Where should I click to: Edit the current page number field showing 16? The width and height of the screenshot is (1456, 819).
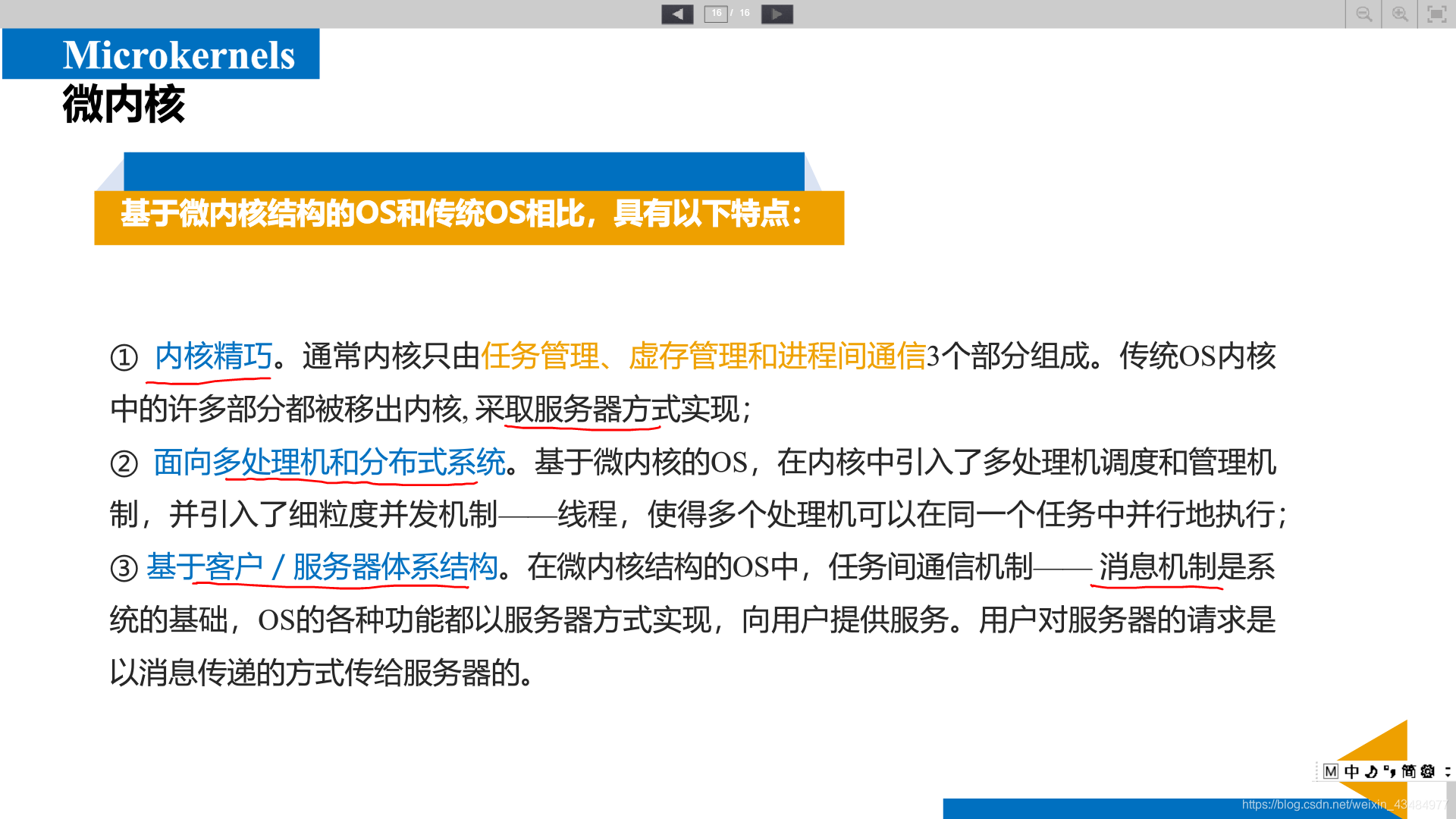point(716,14)
